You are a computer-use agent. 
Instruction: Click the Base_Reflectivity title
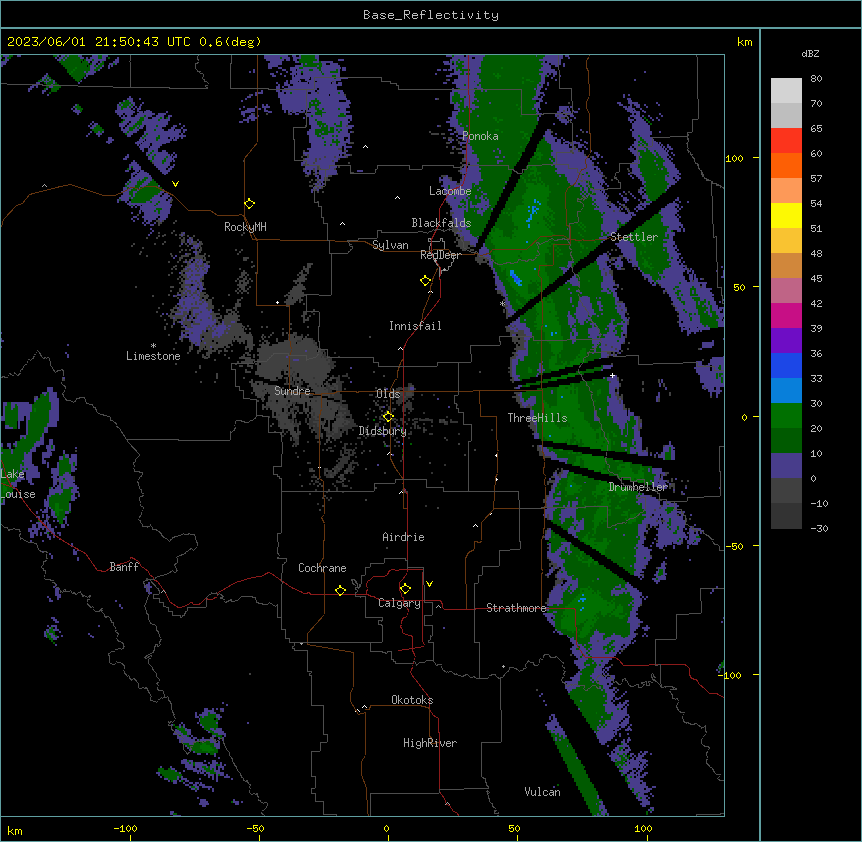point(431,15)
